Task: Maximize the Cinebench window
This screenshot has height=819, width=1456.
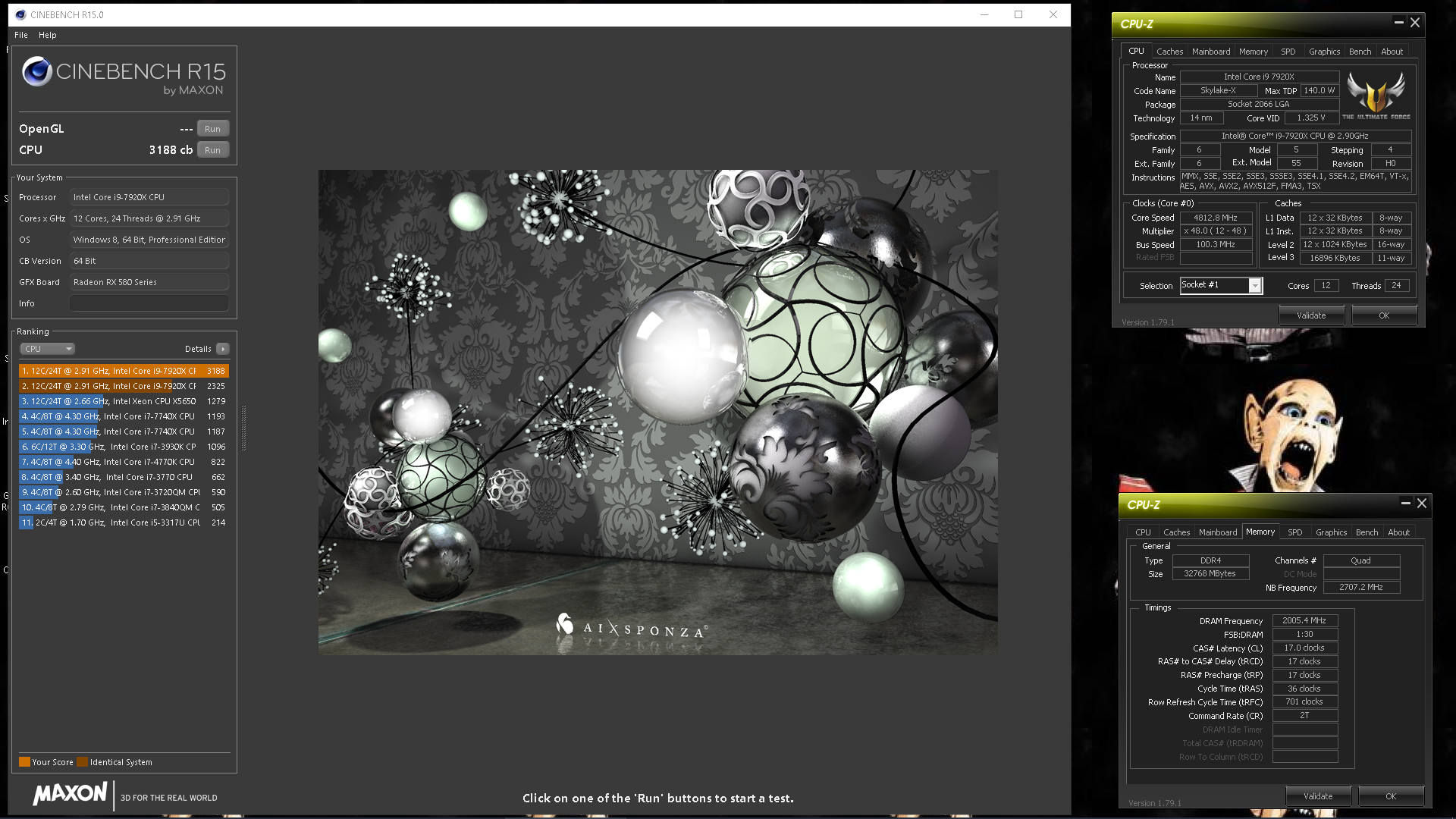Action: point(1018,14)
